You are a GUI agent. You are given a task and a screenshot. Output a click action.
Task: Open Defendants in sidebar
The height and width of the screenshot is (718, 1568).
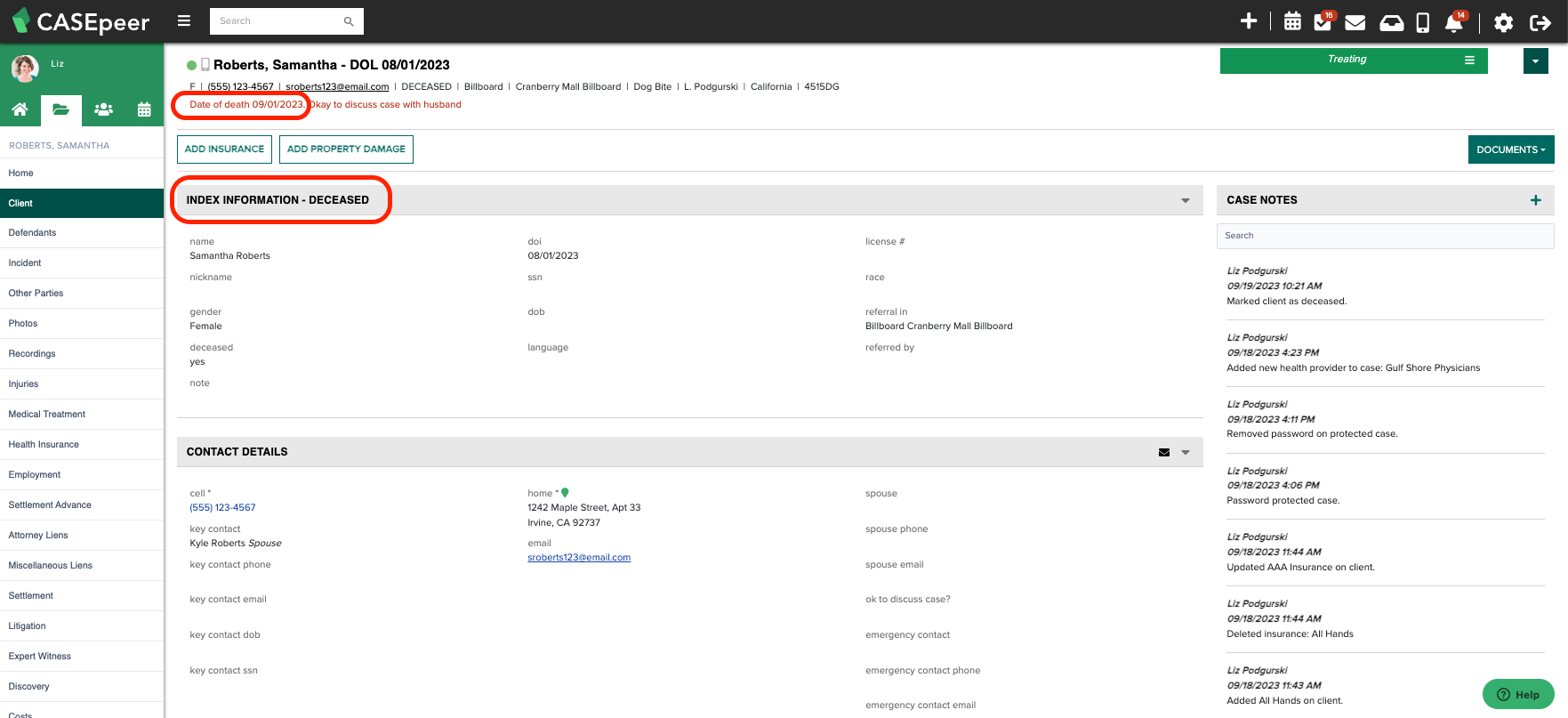(82, 233)
